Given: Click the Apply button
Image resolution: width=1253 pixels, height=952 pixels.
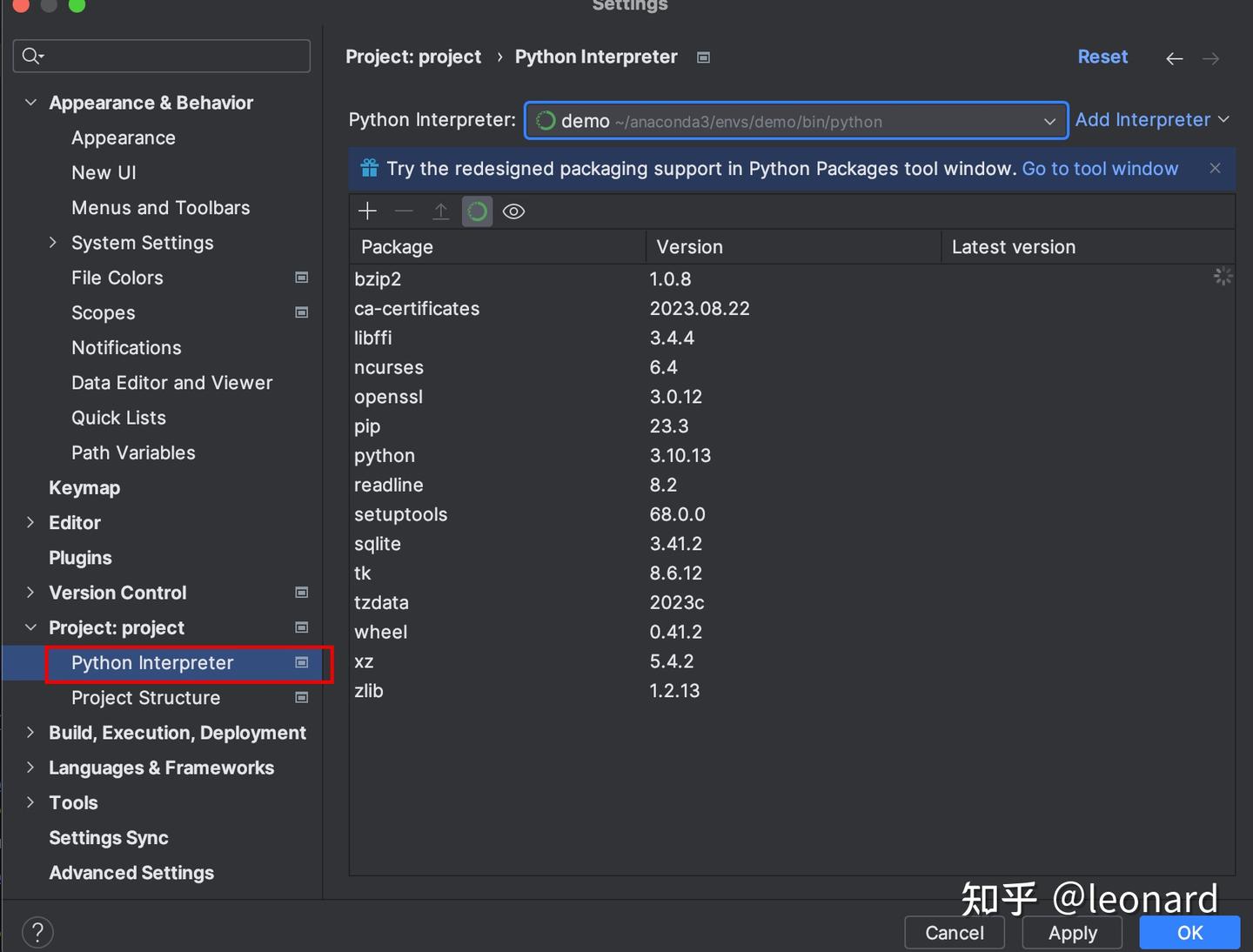Looking at the screenshot, I should point(1072,932).
